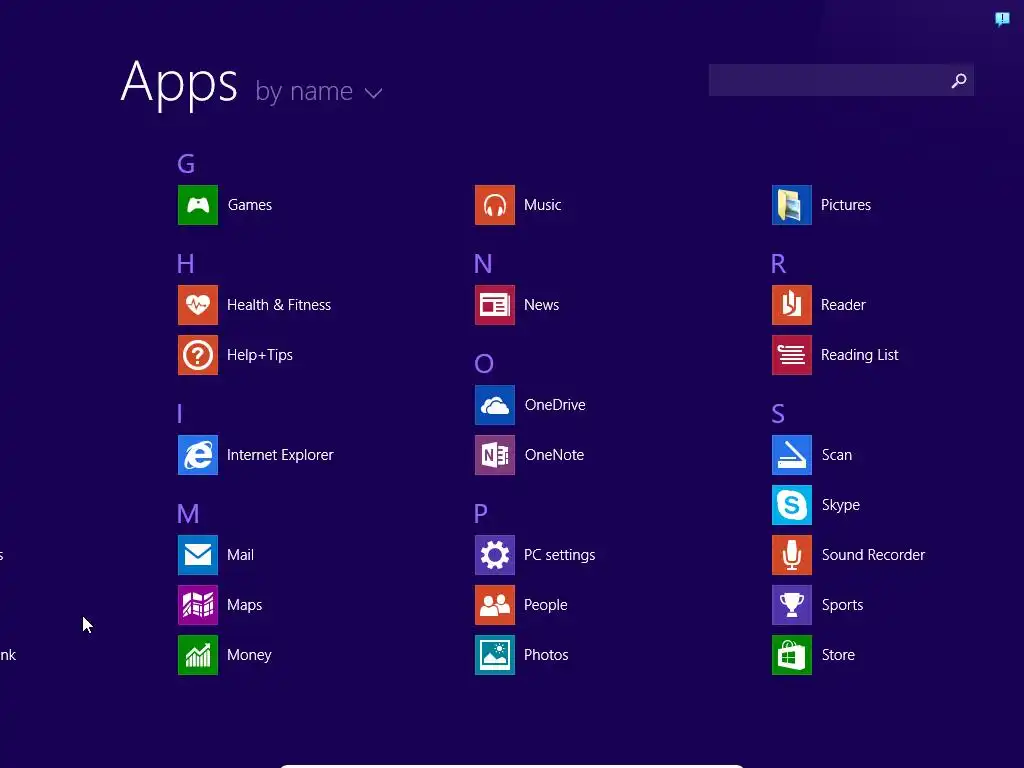Viewport: 1024px width, 768px height.
Task: Click the 'Games' label text
Action: click(250, 205)
